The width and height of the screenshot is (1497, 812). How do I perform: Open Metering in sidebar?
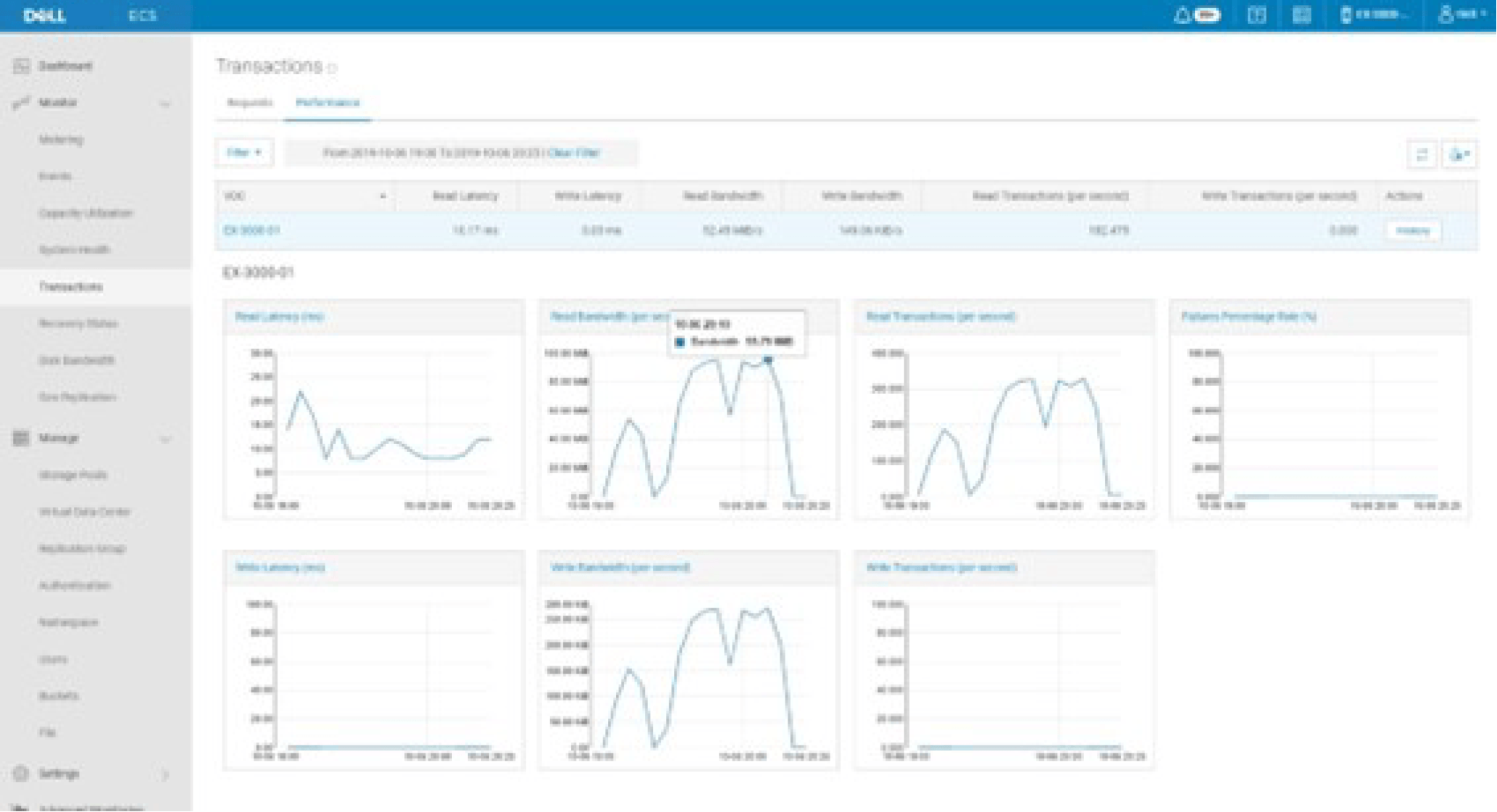(61, 139)
